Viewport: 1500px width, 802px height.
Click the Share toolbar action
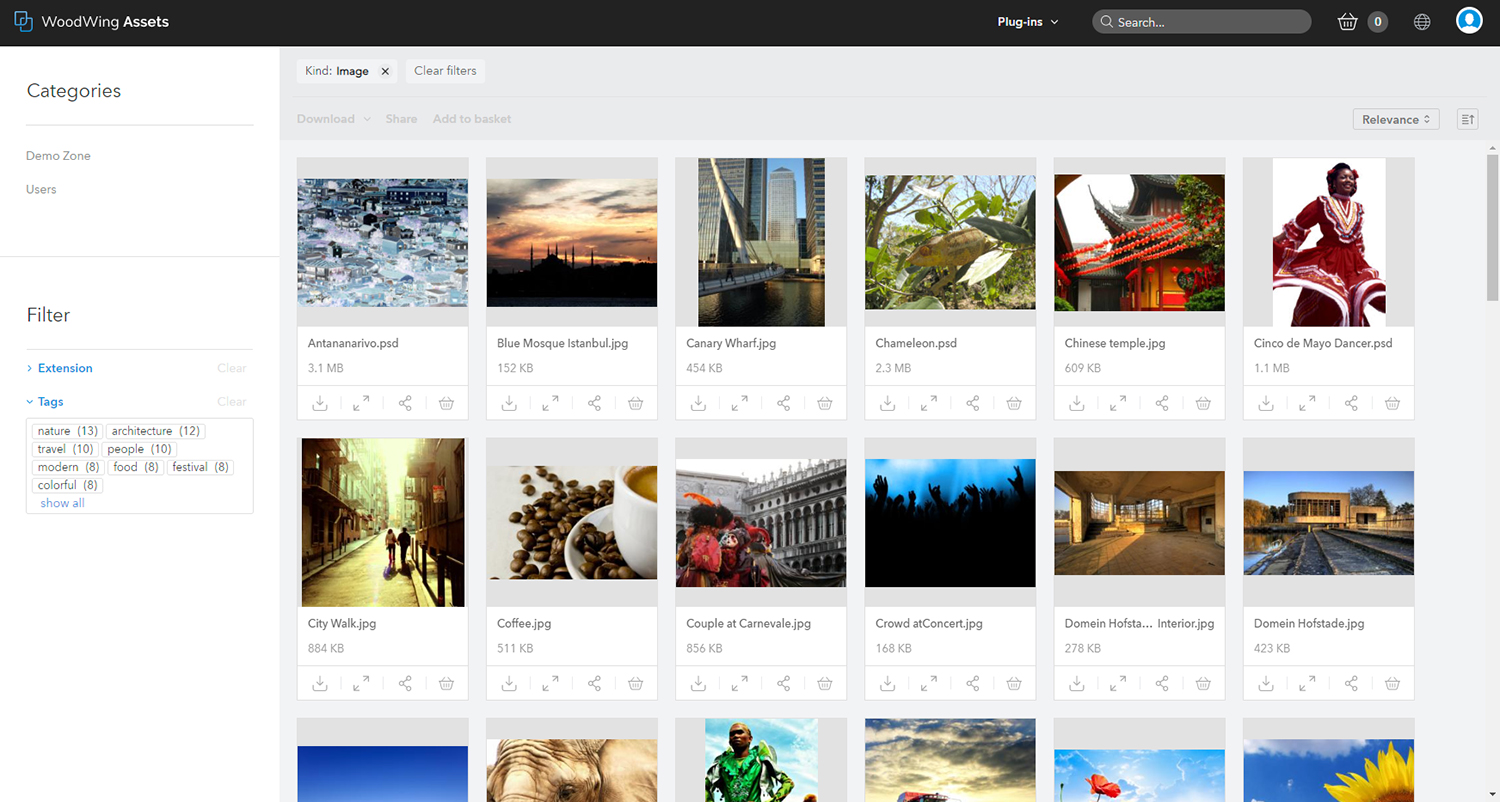401,119
